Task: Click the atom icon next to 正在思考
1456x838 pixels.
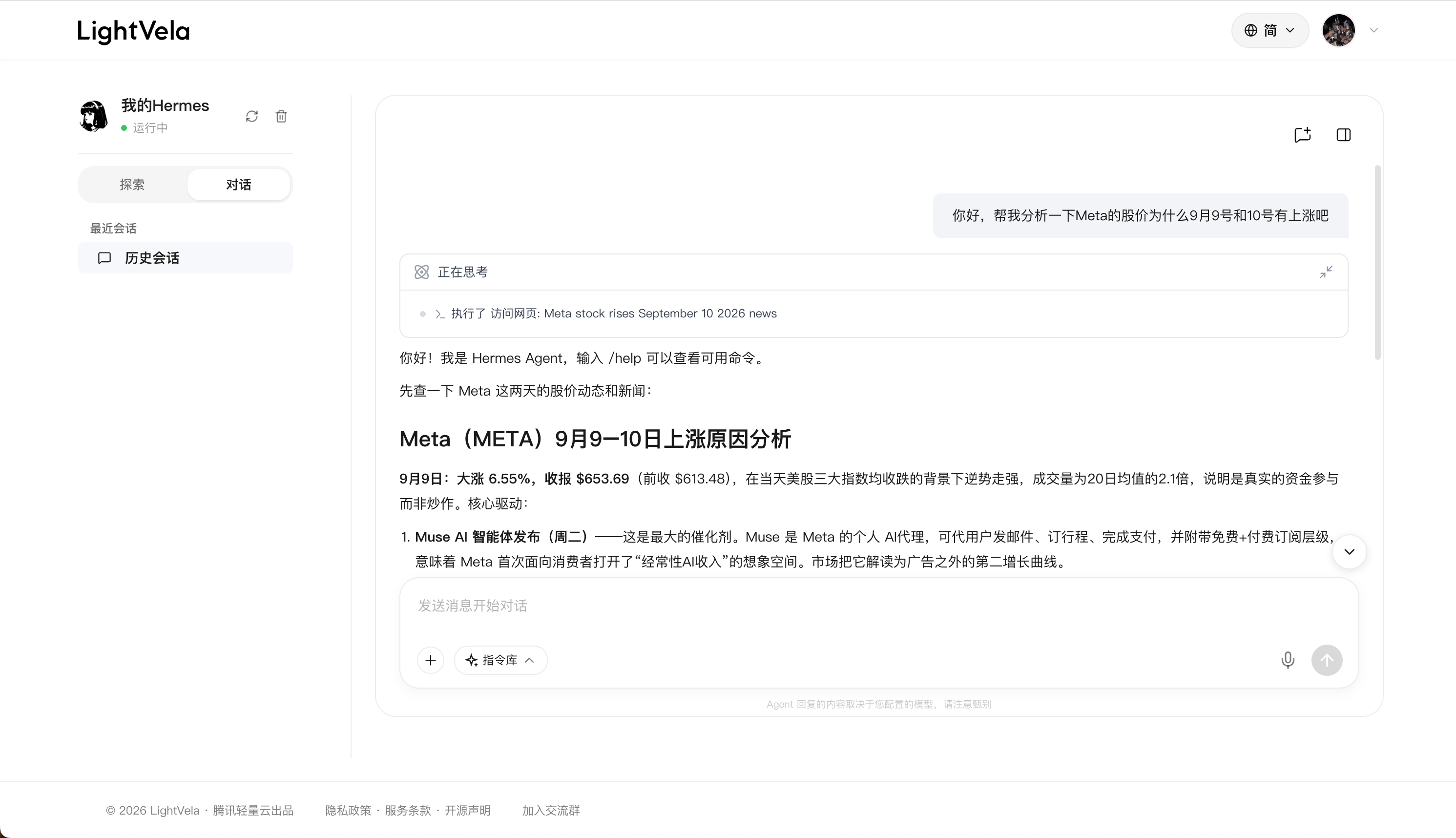Action: [422, 272]
